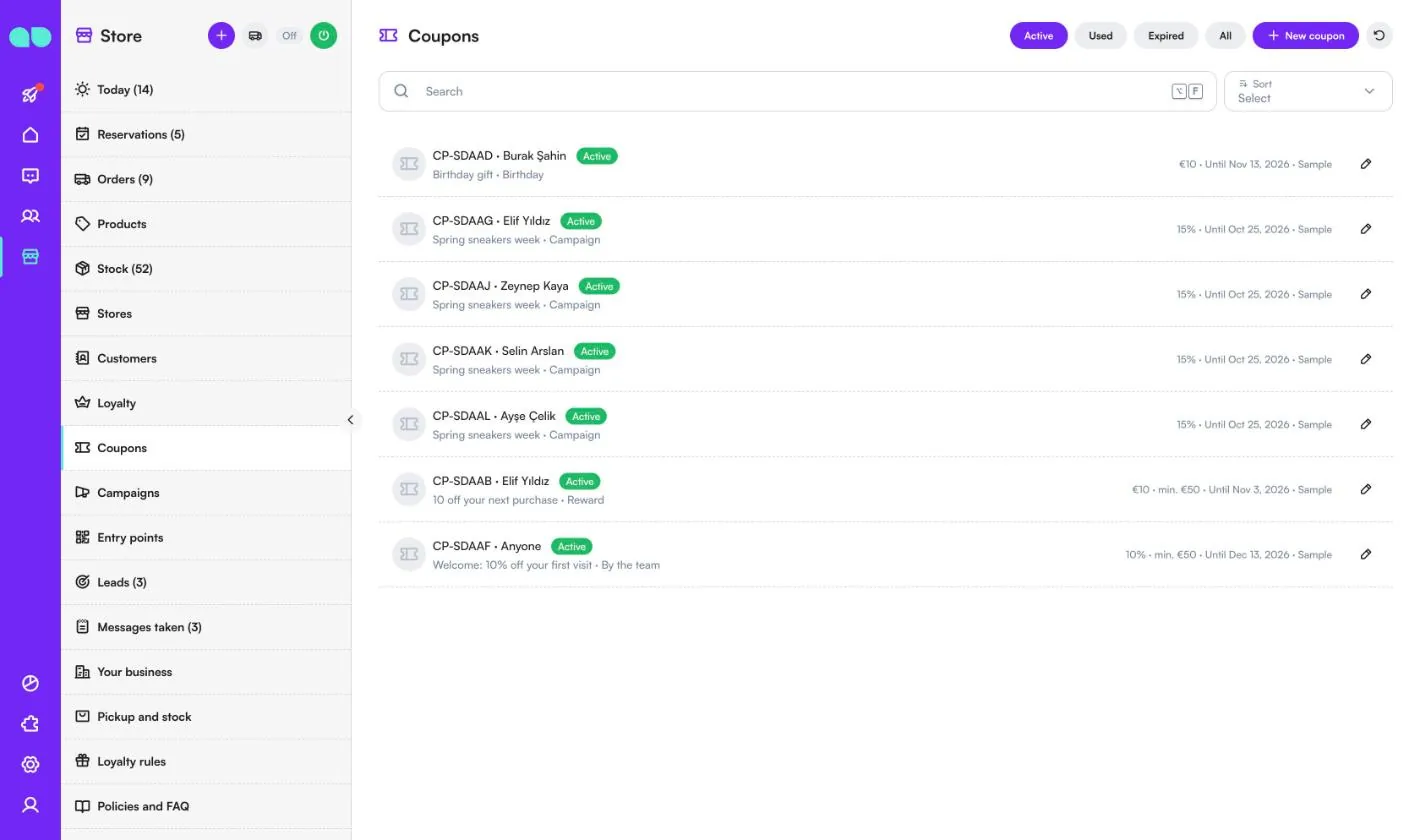Edit coupon CP-SDAAD with pencil icon

[1366, 164]
